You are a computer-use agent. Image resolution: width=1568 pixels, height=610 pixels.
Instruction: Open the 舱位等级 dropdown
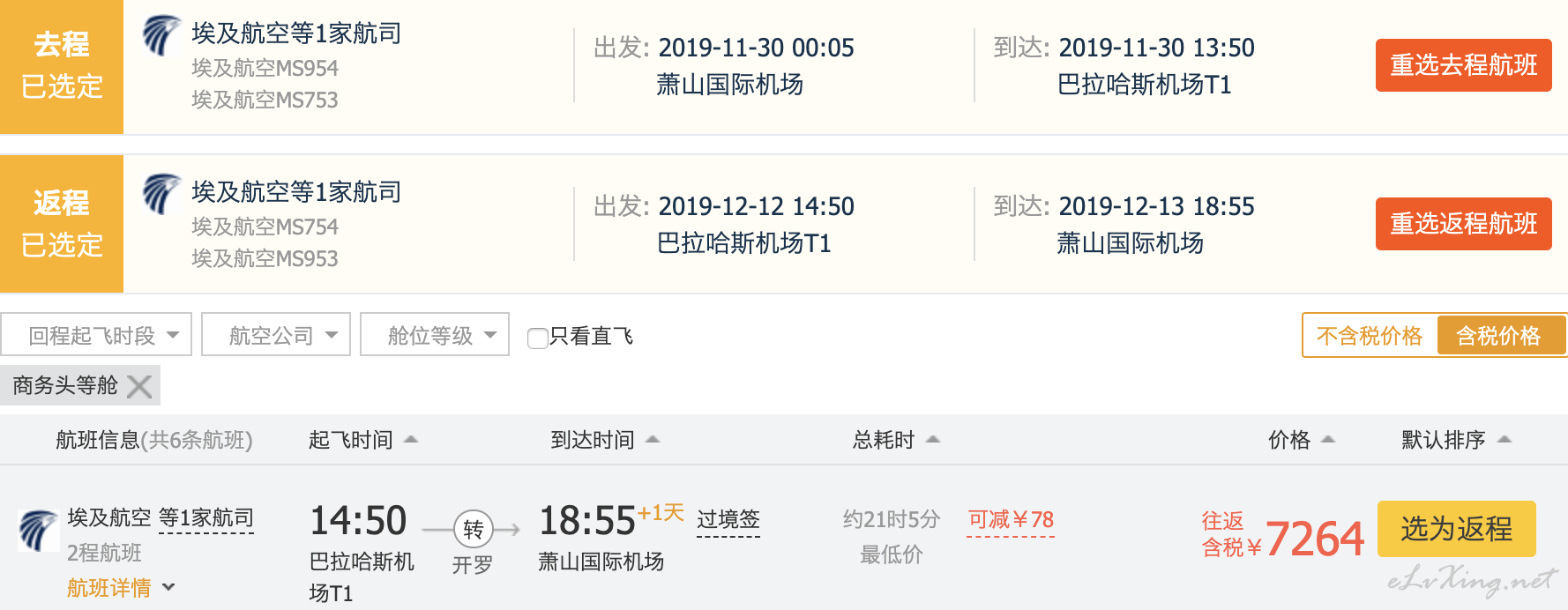click(435, 335)
